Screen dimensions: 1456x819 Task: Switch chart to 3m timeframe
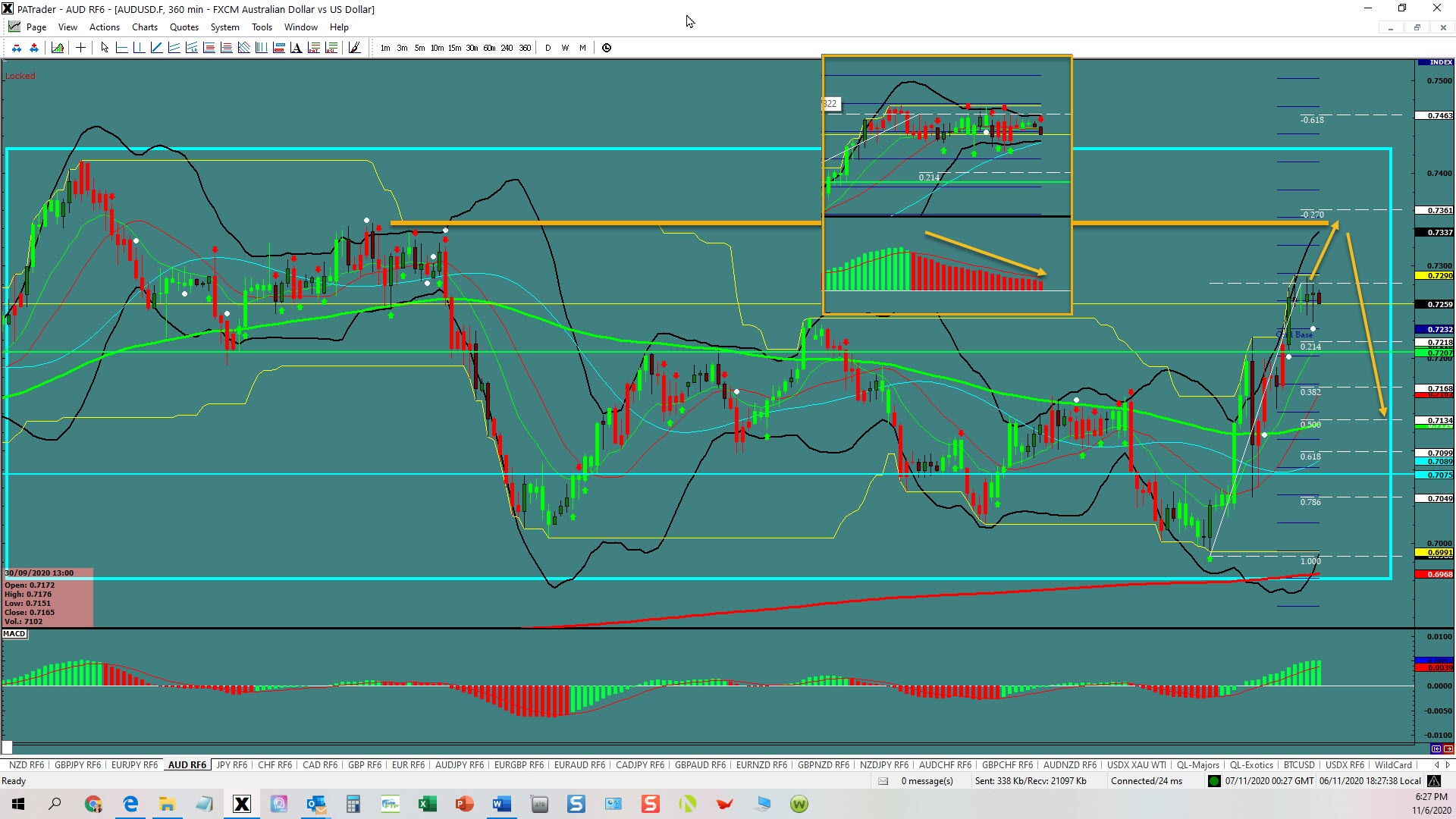tap(402, 48)
